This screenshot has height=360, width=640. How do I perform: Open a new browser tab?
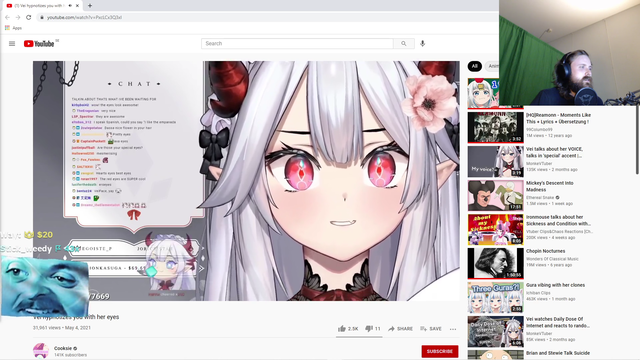tap(90, 6)
